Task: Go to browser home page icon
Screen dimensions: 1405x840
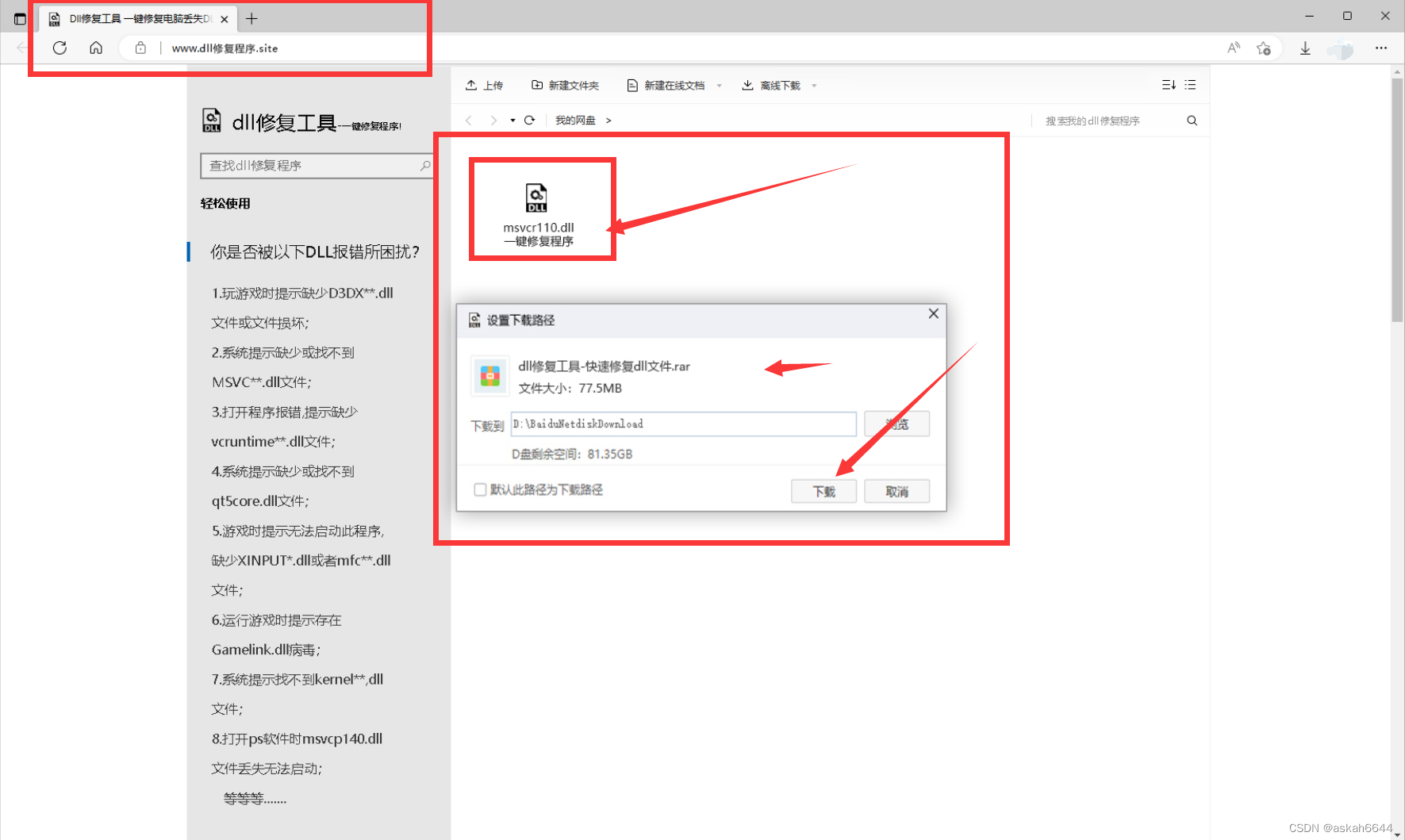Action: coord(96,48)
